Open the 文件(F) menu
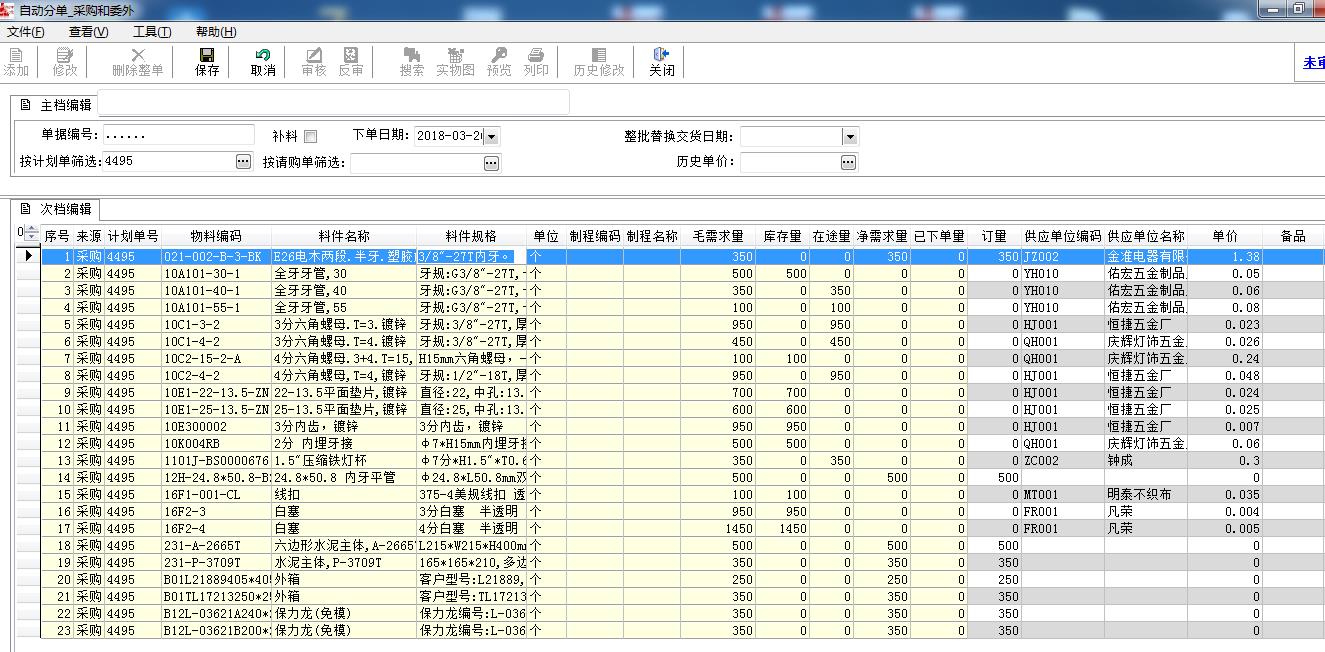Screen dimensions: 1325x652 pos(26,32)
